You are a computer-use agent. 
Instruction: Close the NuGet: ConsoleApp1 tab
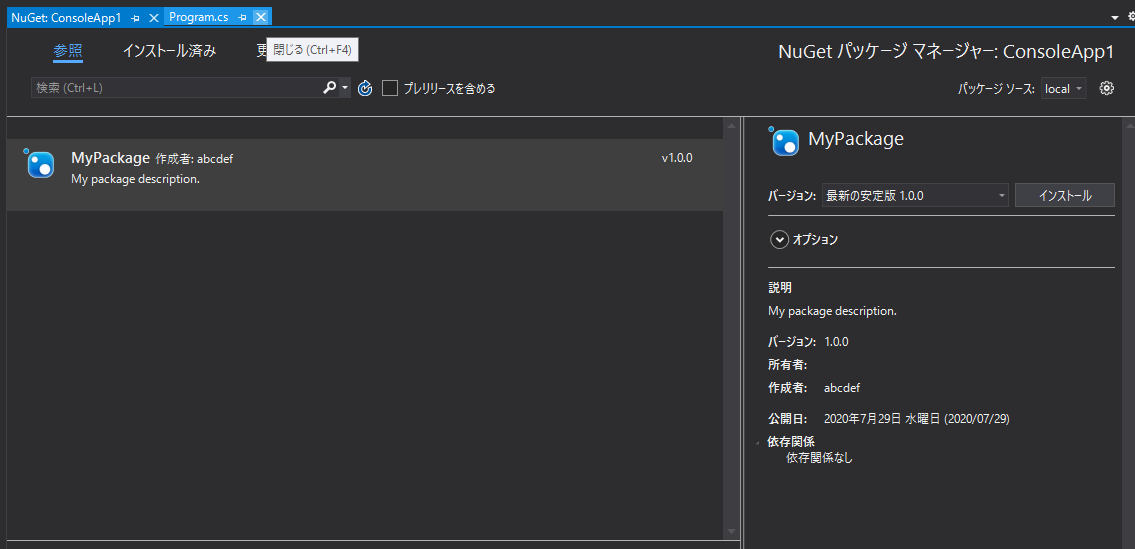coord(153,17)
